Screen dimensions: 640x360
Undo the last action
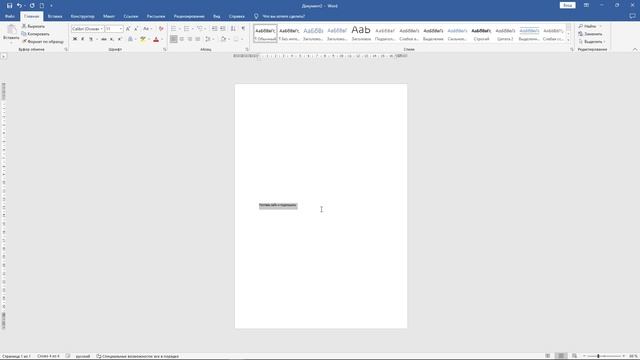[x=19, y=6]
